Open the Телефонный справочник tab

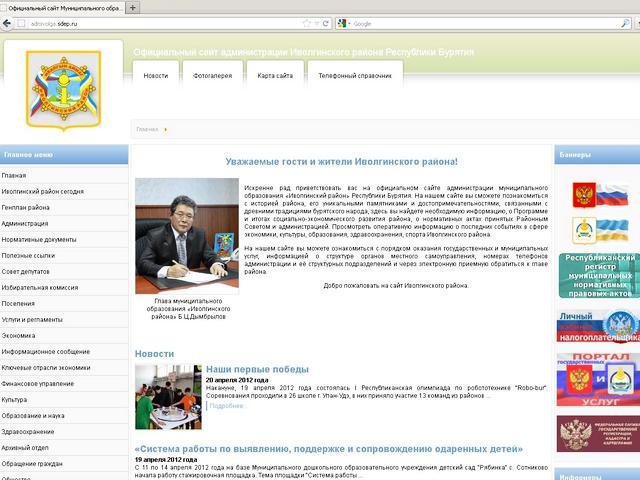(355, 76)
